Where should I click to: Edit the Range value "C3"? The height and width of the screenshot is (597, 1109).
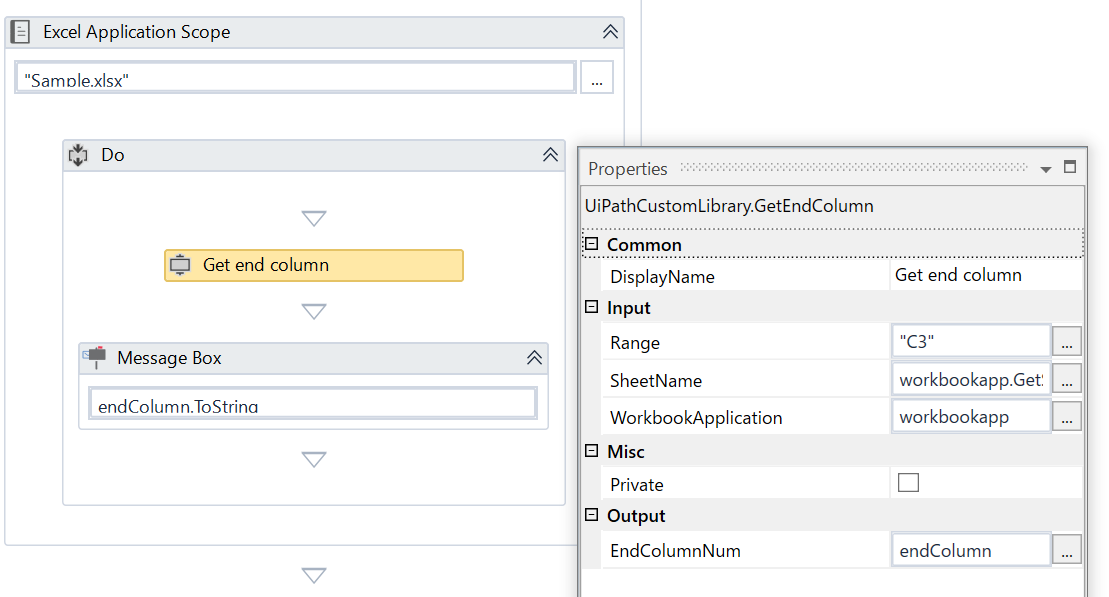(971, 342)
